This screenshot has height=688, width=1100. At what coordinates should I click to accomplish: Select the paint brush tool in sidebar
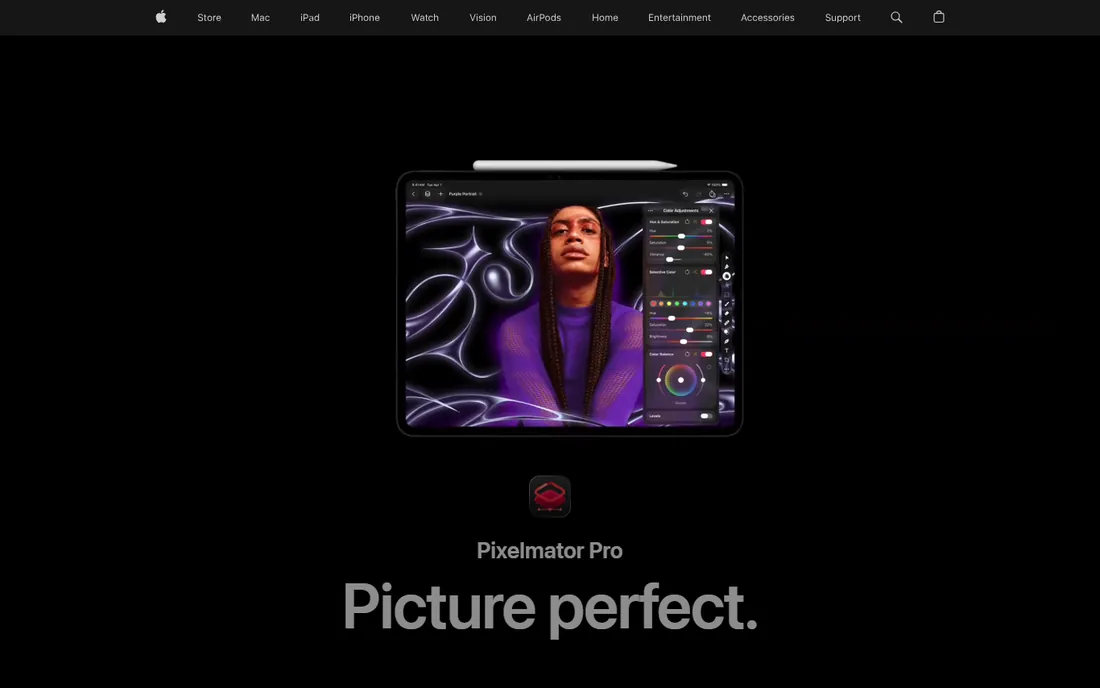tap(727, 304)
